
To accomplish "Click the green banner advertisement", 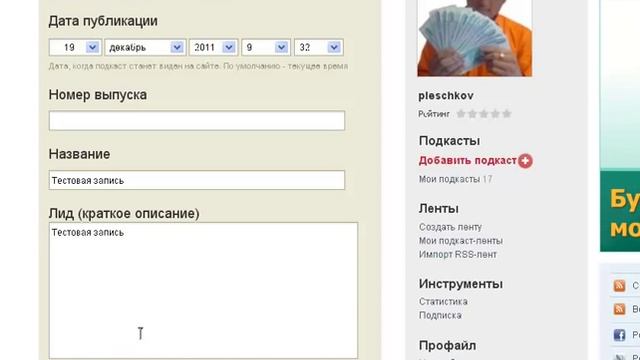I will click(620, 126).
